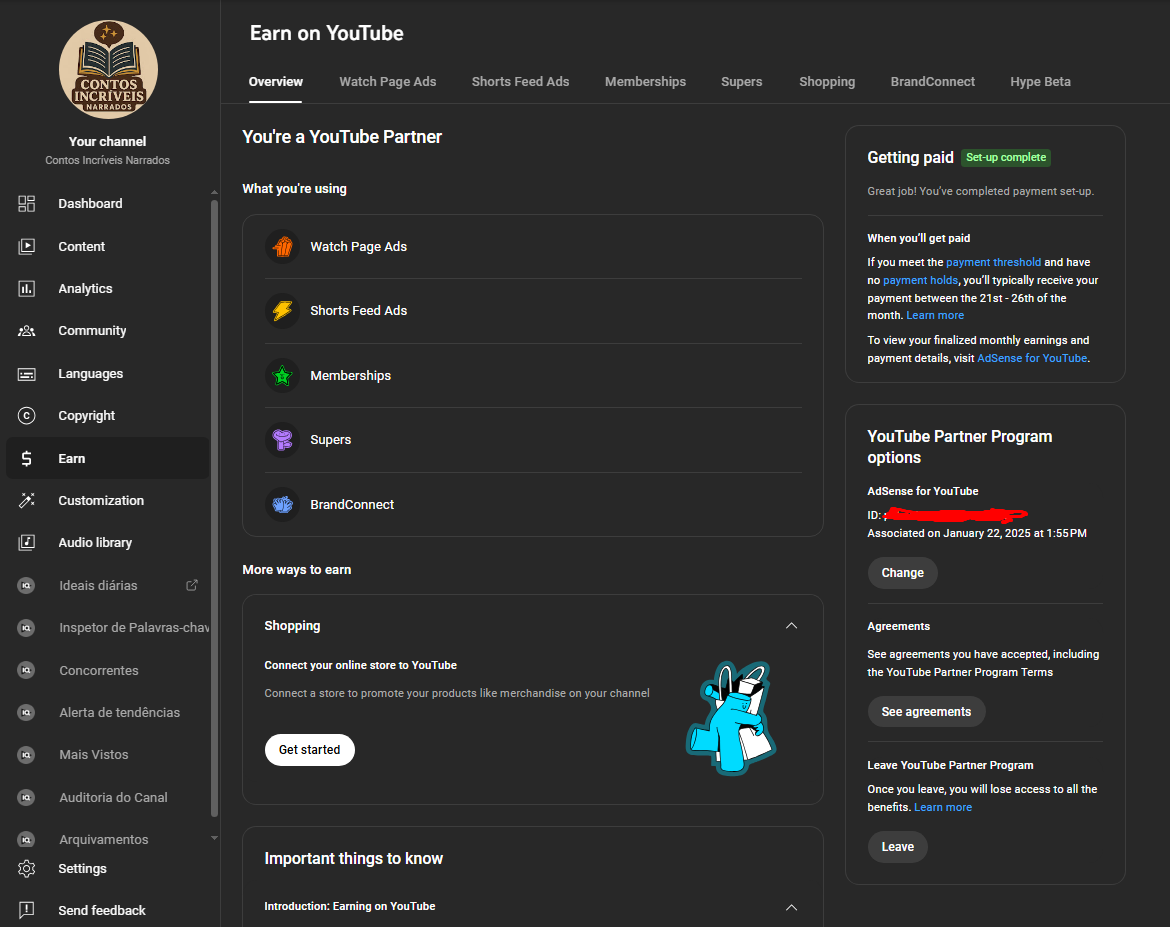Collapse Introduction: Earning on YouTube section
This screenshot has width=1170, height=927.
pyautogui.click(x=791, y=907)
